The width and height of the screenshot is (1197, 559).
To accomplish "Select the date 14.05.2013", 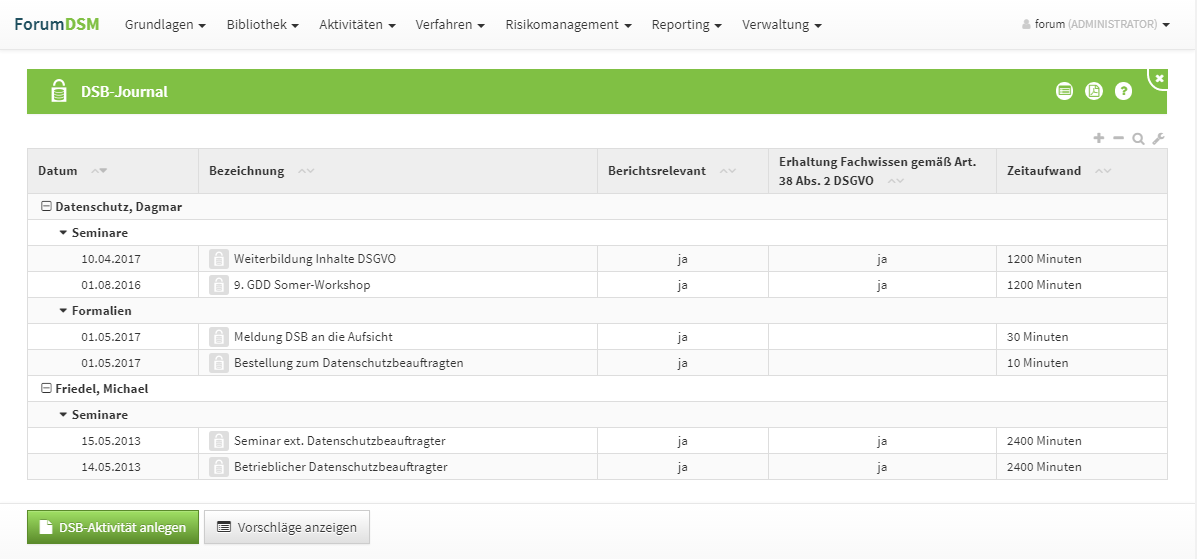I will point(111,467).
